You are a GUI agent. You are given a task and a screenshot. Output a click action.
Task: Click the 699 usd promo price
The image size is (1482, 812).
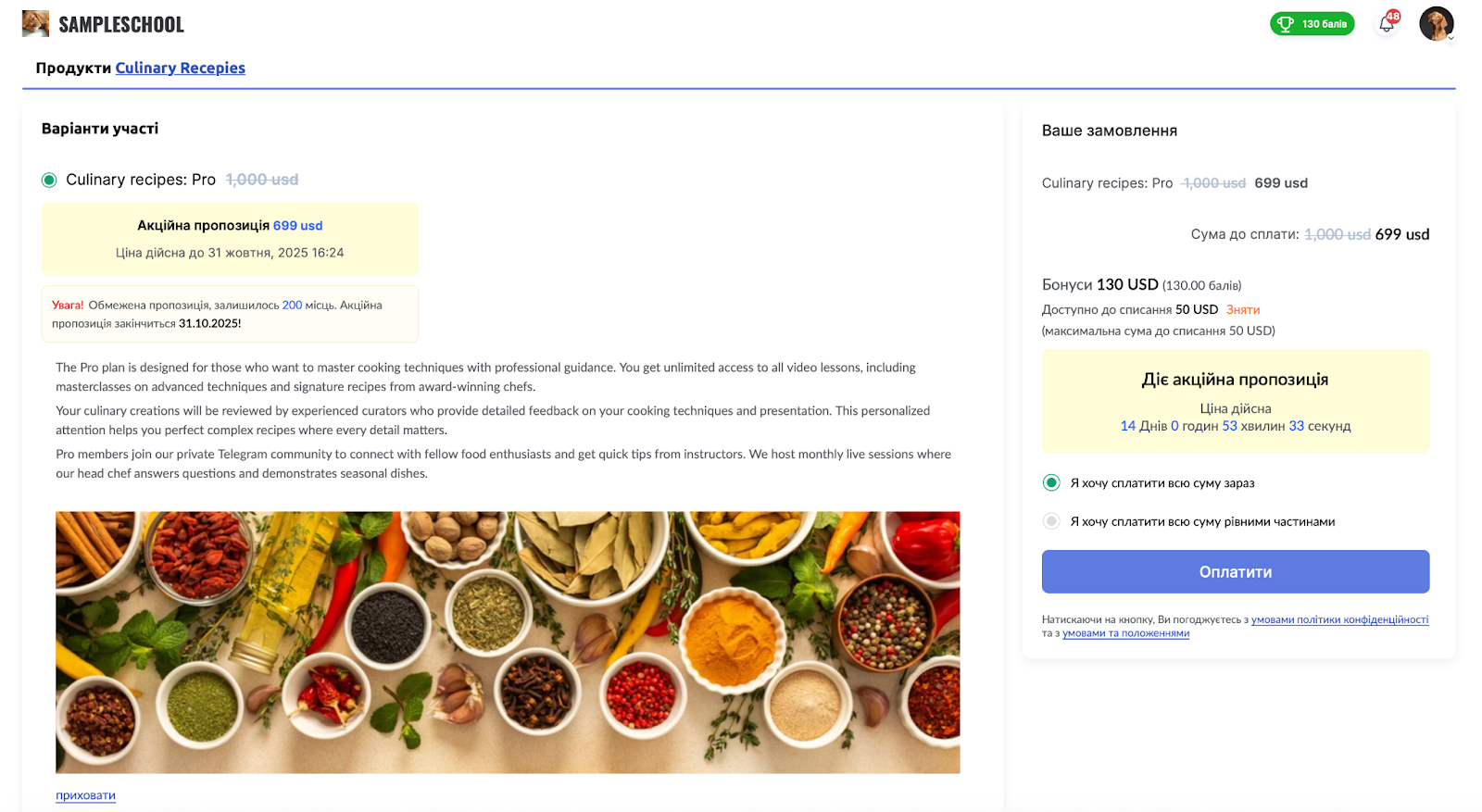pyautogui.click(x=297, y=225)
